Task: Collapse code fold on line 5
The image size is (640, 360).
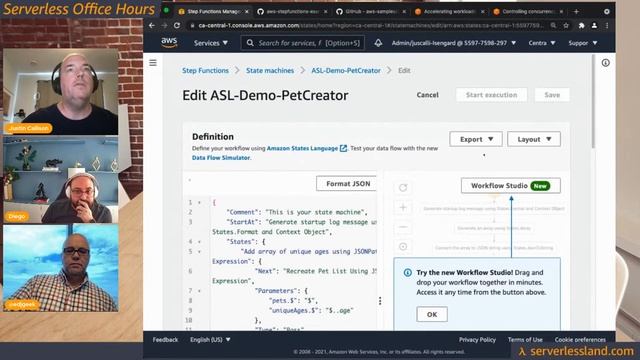Action: click(200, 251)
